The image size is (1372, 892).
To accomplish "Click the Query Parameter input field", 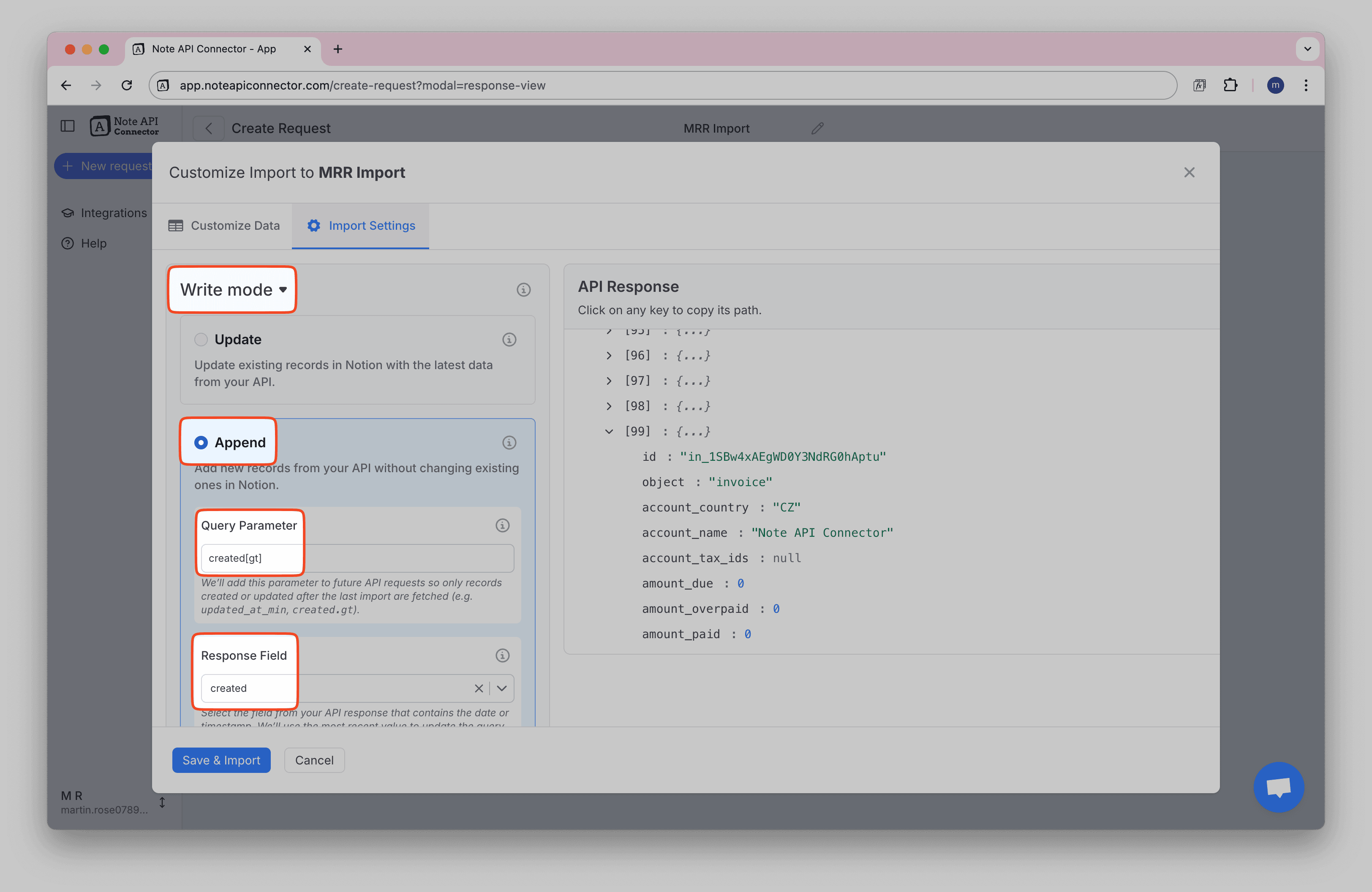I will [x=357, y=558].
